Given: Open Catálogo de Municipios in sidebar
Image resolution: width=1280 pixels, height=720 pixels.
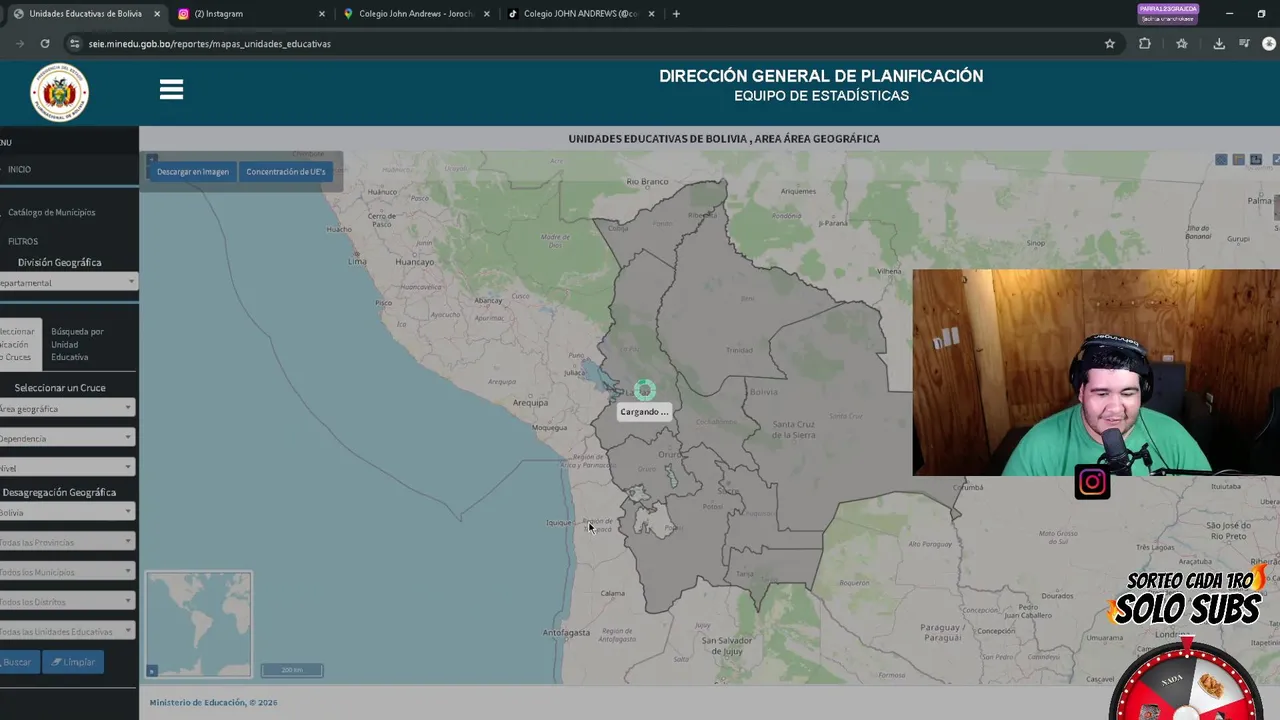Looking at the screenshot, I should tap(51, 212).
